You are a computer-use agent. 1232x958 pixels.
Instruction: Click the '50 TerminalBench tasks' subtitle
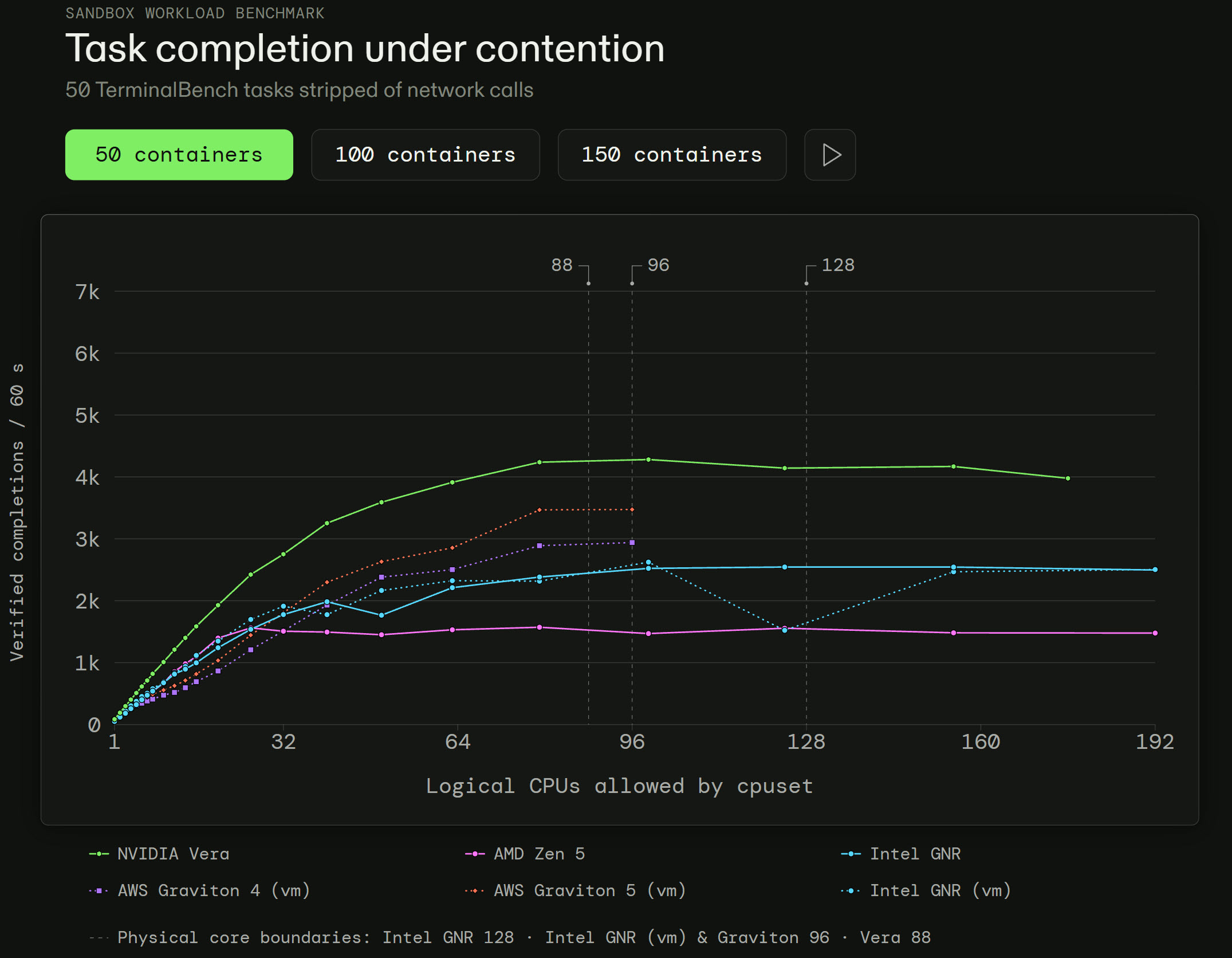tap(300, 90)
